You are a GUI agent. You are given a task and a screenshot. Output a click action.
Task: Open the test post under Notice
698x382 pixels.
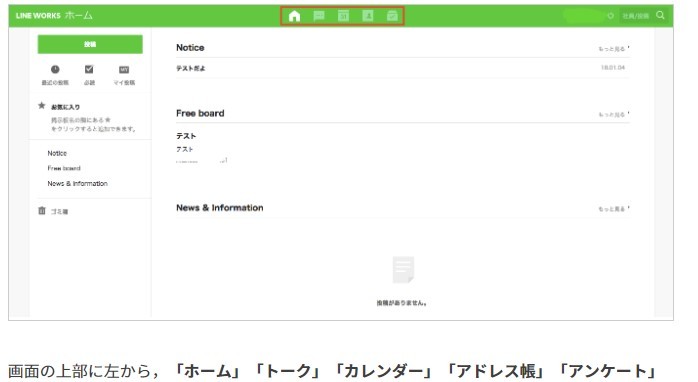click(x=191, y=68)
